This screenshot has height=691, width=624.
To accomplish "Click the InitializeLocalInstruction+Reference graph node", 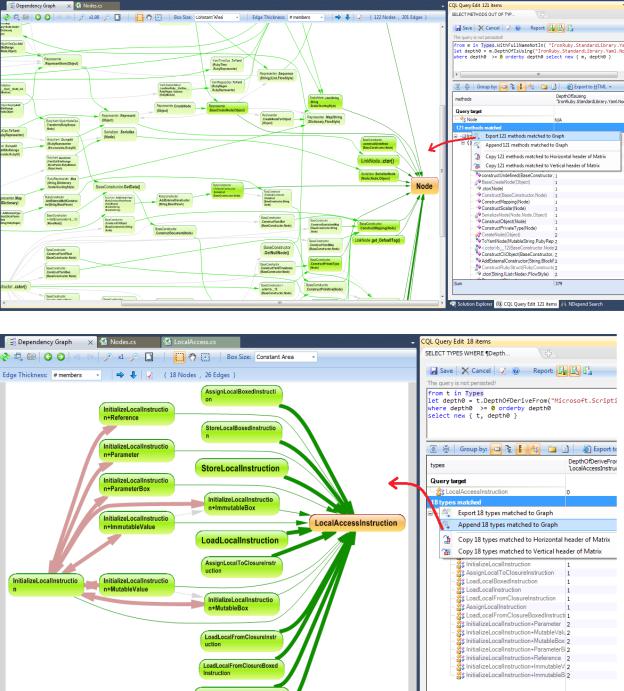I will click(136, 413).
